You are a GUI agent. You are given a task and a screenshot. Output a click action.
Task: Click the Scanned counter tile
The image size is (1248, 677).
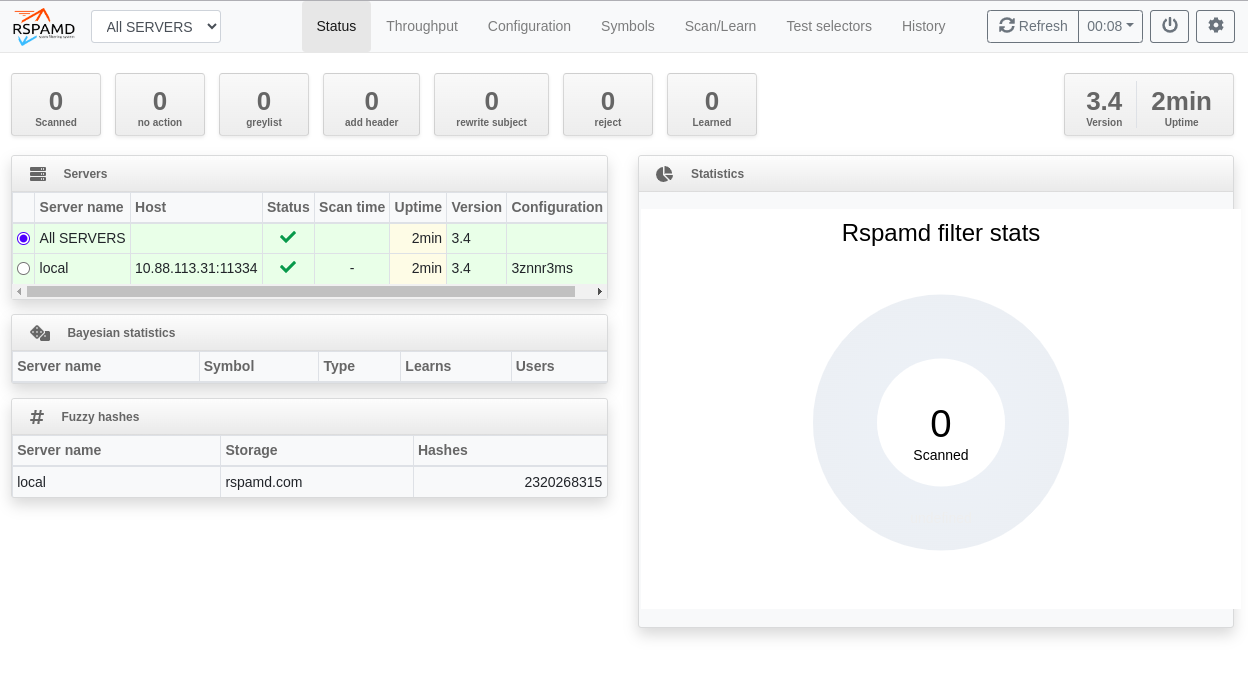click(56, 105)
